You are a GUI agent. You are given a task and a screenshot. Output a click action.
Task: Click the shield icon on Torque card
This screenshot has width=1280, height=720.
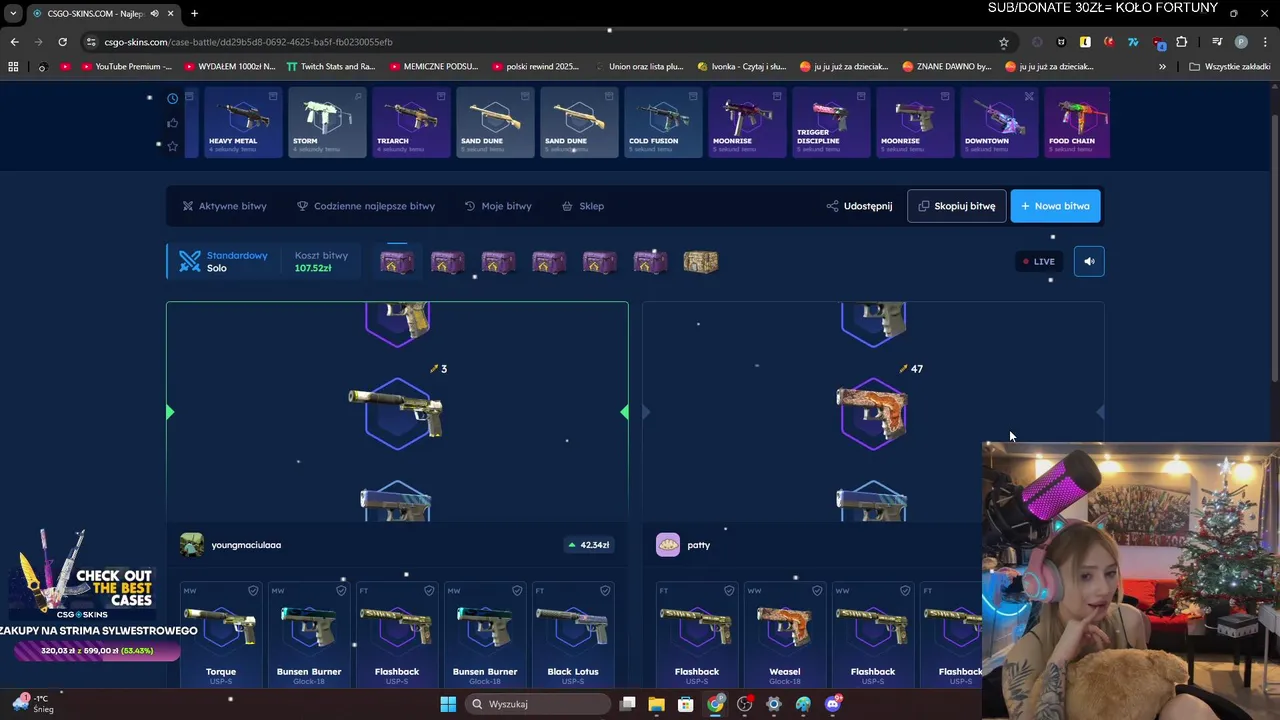[253, 591]
